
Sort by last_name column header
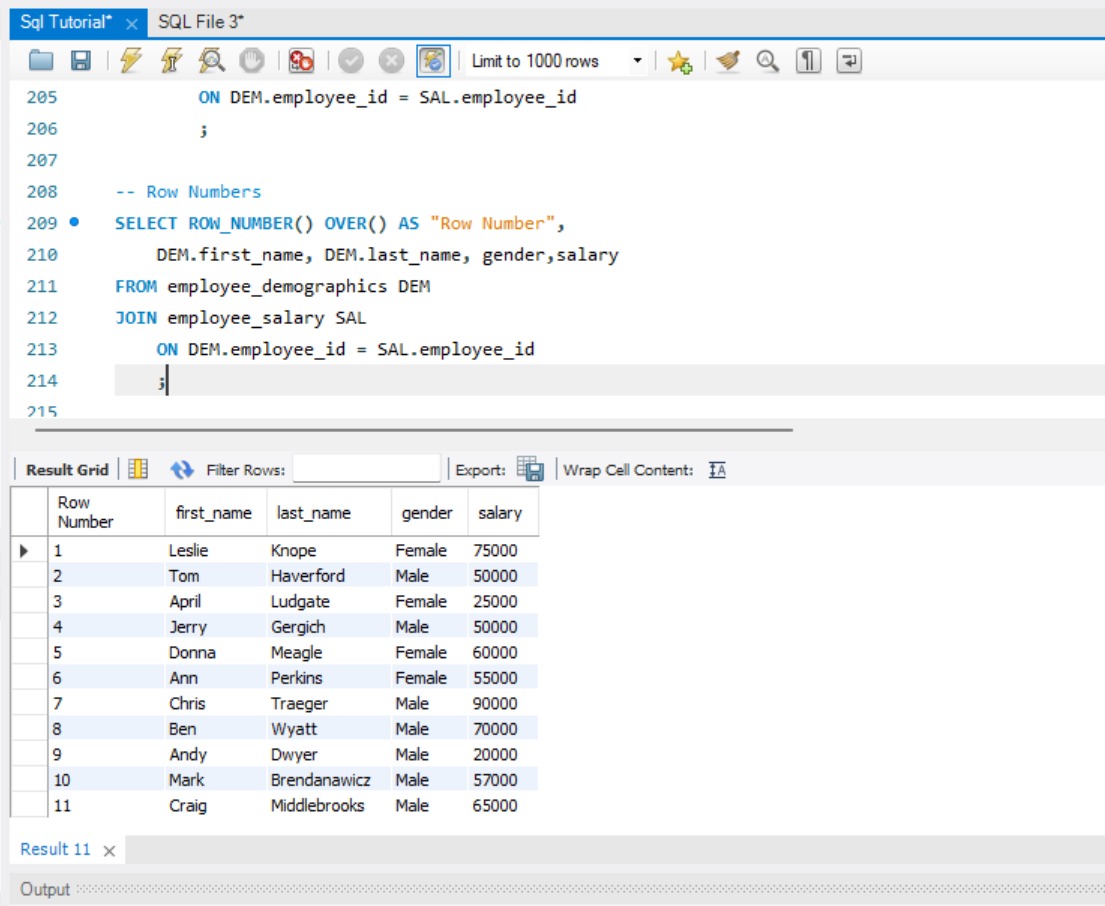click(x=328, y=512)
